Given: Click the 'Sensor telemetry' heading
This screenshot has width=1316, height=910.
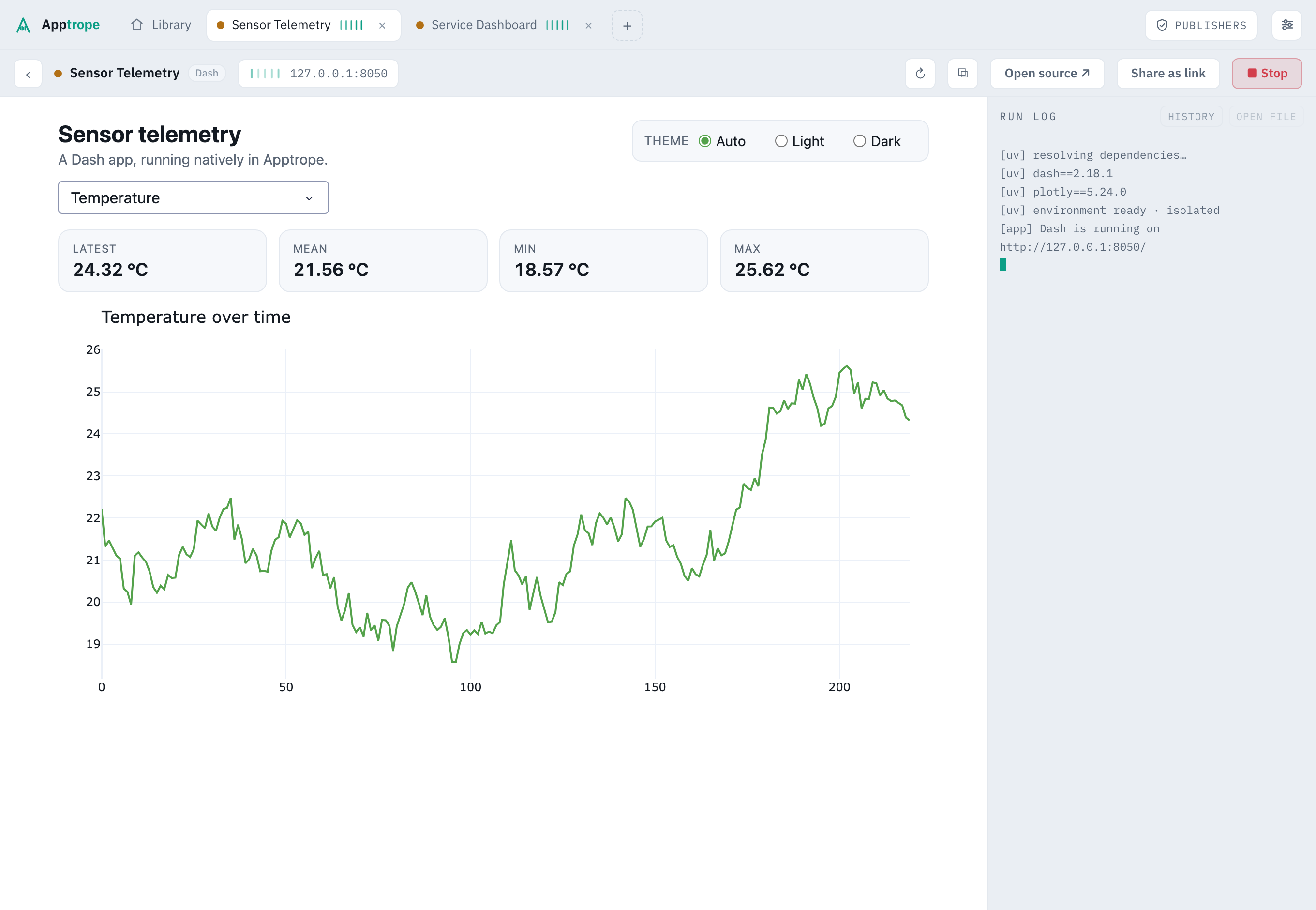Looking at the screenshot, I should coord(150,135).
